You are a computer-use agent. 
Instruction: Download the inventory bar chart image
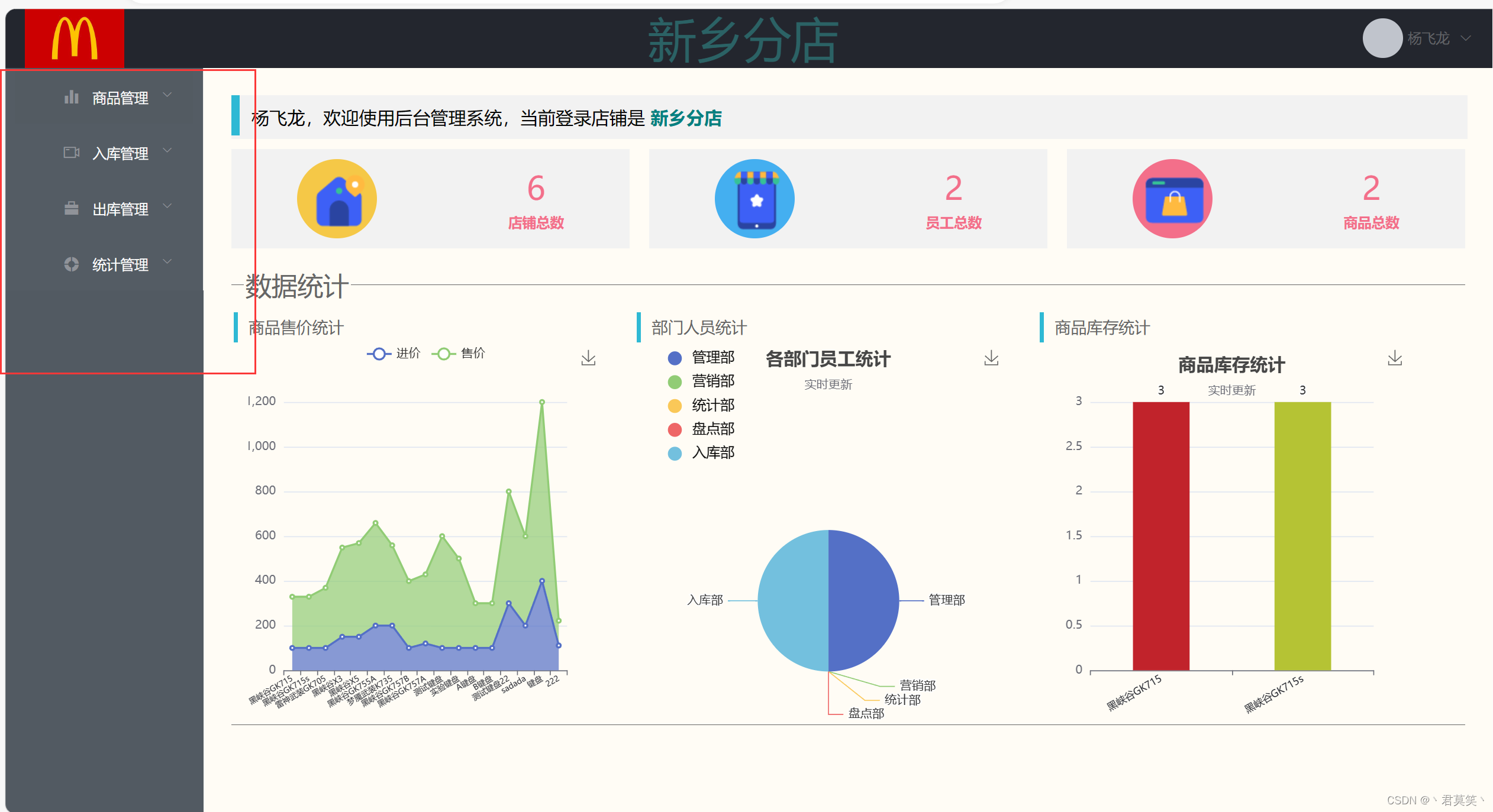1395,358
